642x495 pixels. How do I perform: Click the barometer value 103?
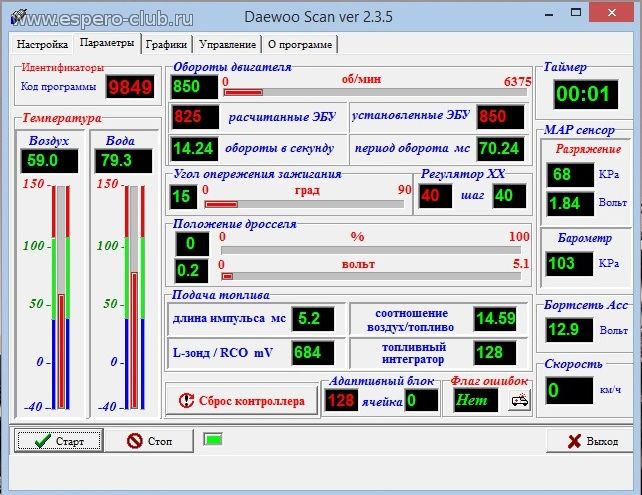570,264
